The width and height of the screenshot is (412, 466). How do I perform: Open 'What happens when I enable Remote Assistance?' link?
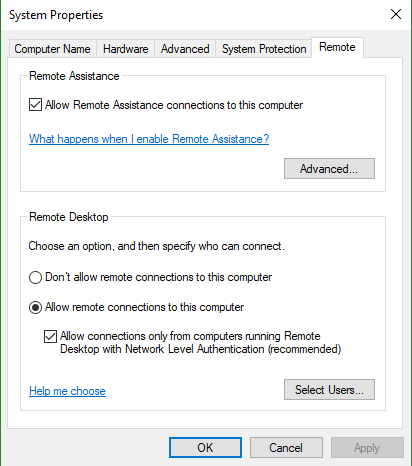pos(149,139)
